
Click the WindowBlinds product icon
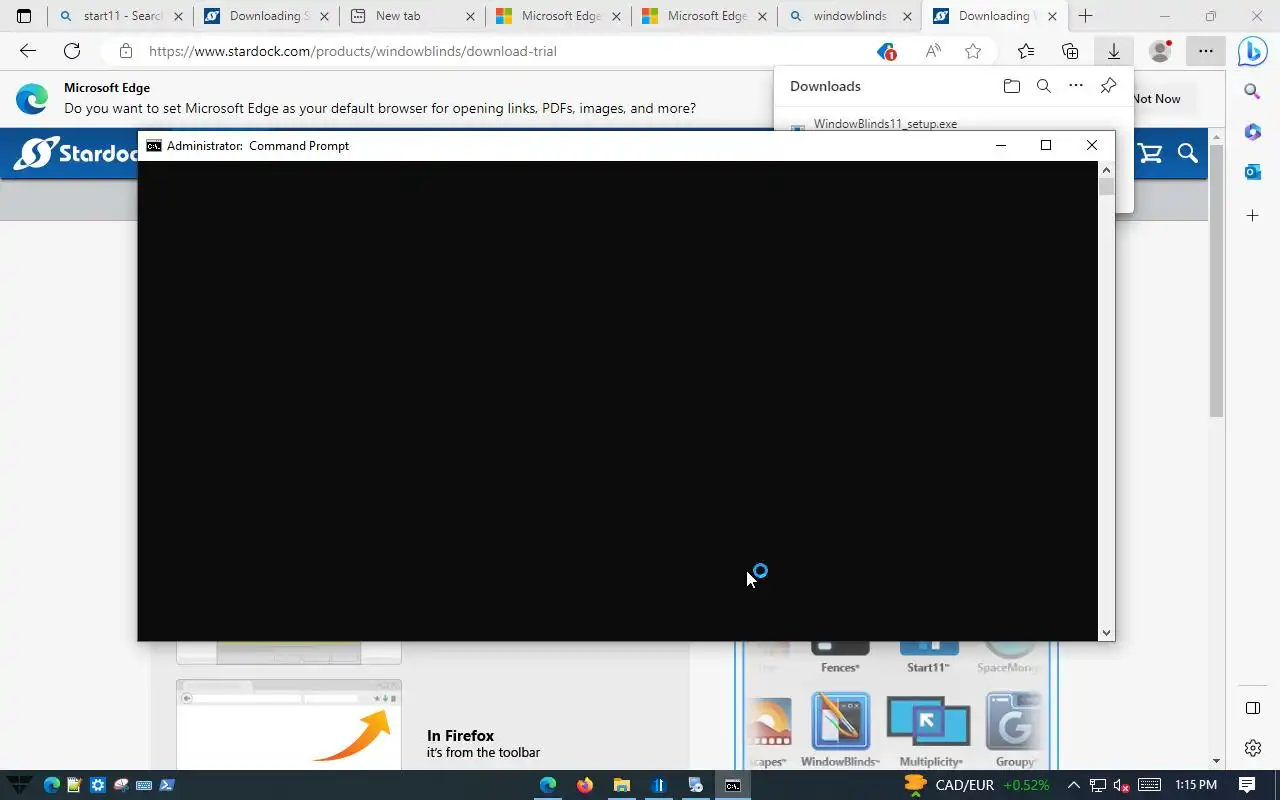click(x=840, y=721)
